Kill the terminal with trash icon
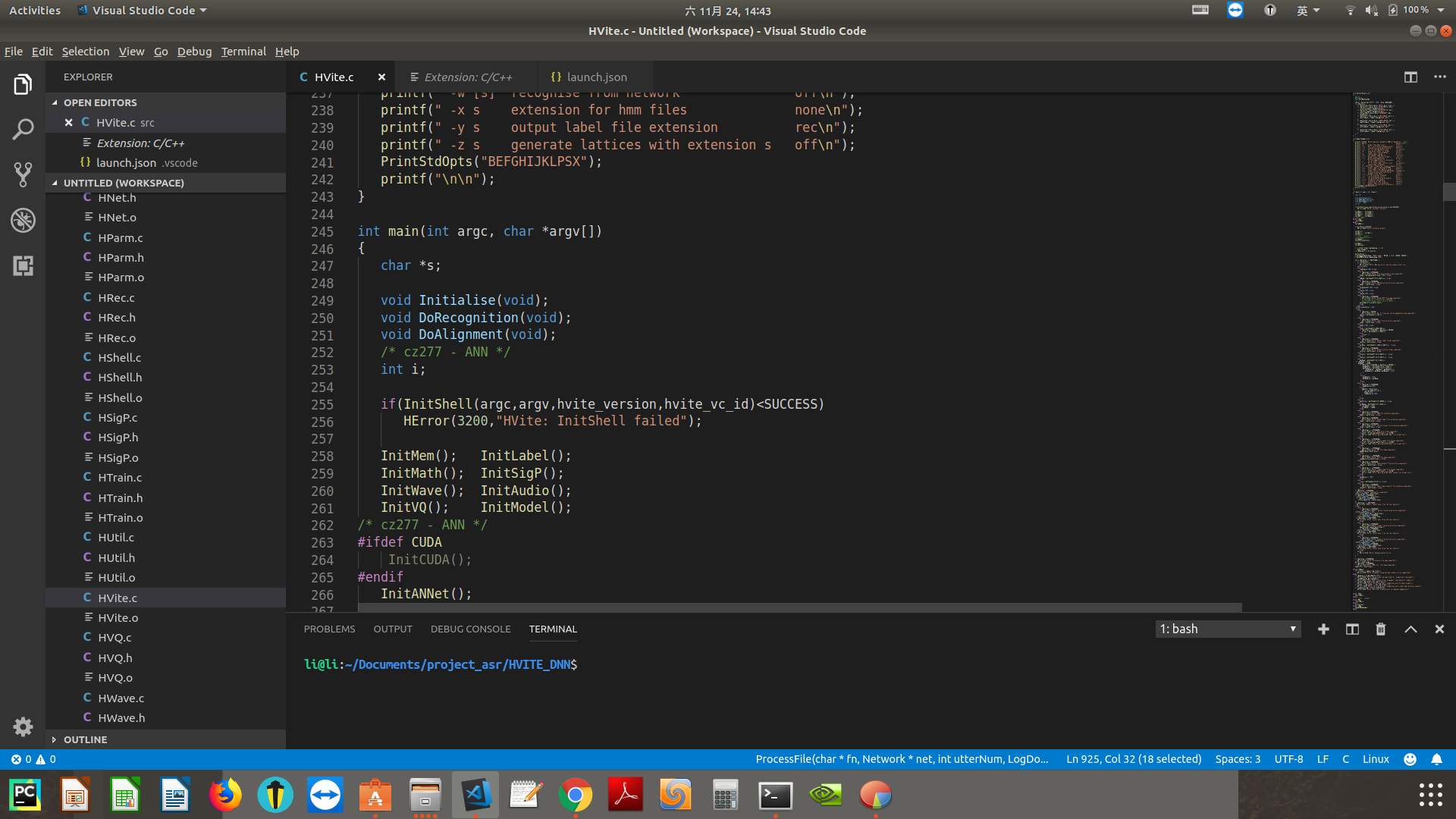Viewport: 1456px width, 819px height. click(x=1381, y=629)
